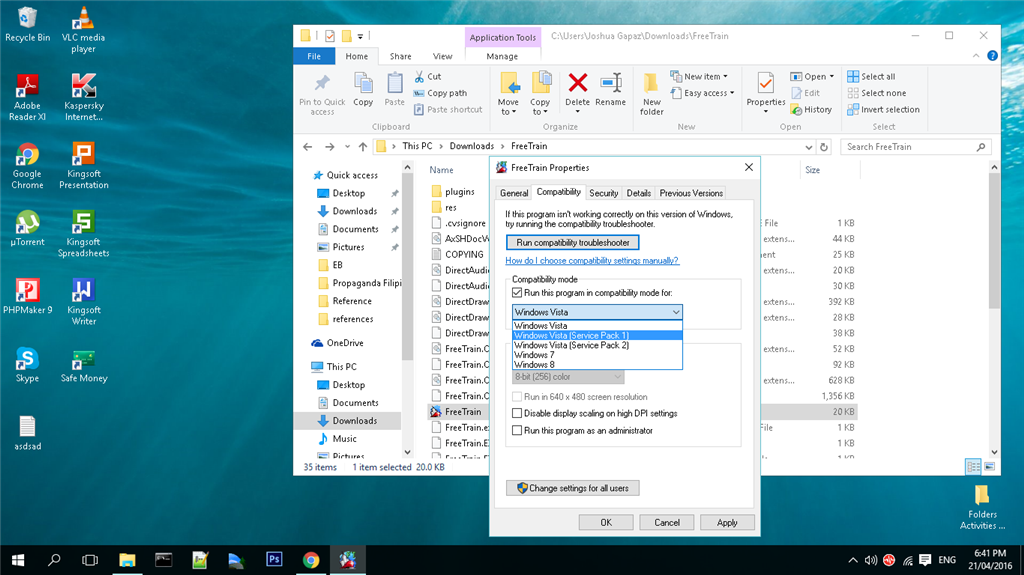This screenshot has width=1024, height=575.
Task: Click Select all in ribbon
Action: pyautogui.click(x=871, y=76)
